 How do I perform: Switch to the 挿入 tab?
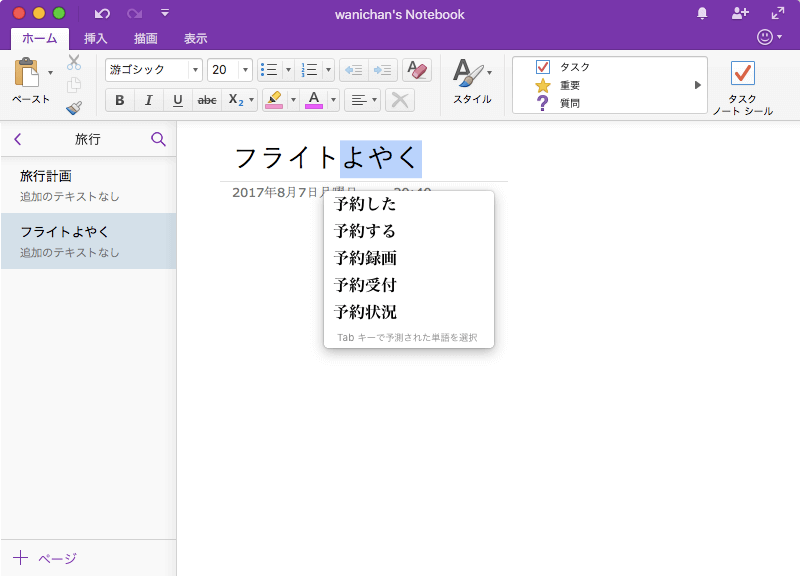(95, 38)
